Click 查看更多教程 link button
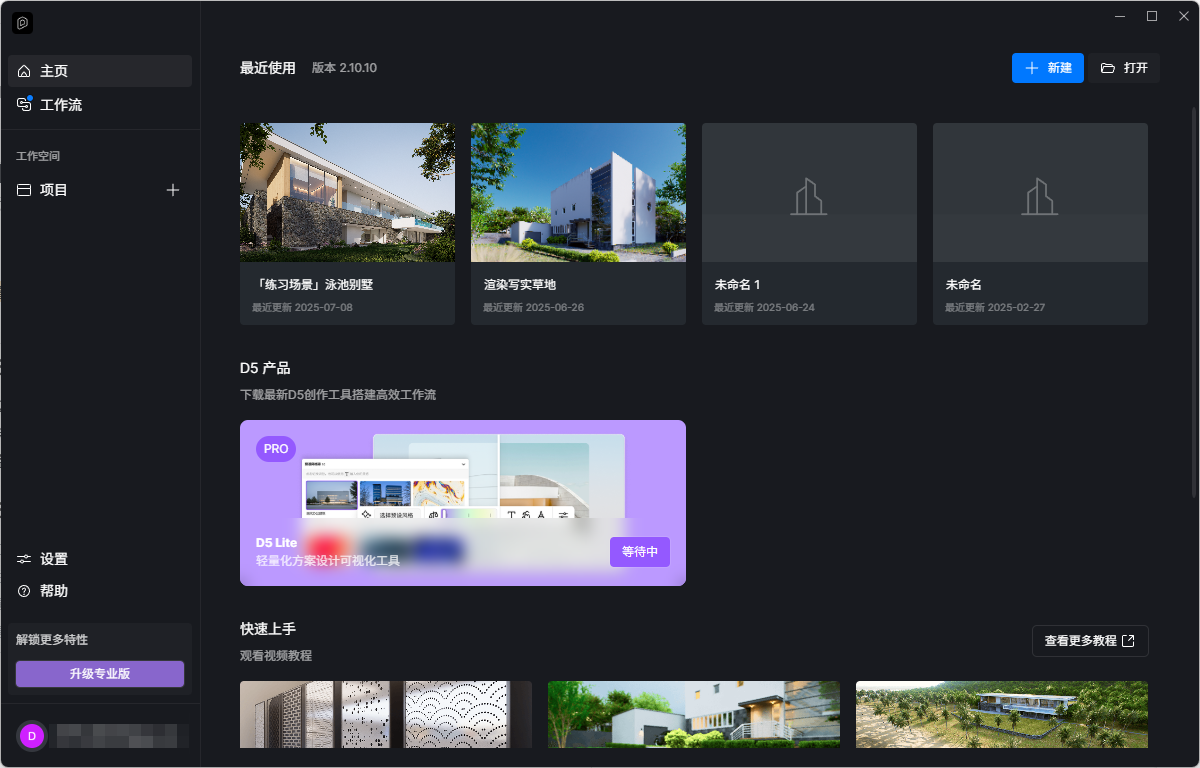Screen dimensions: 1200x768 1090,641
